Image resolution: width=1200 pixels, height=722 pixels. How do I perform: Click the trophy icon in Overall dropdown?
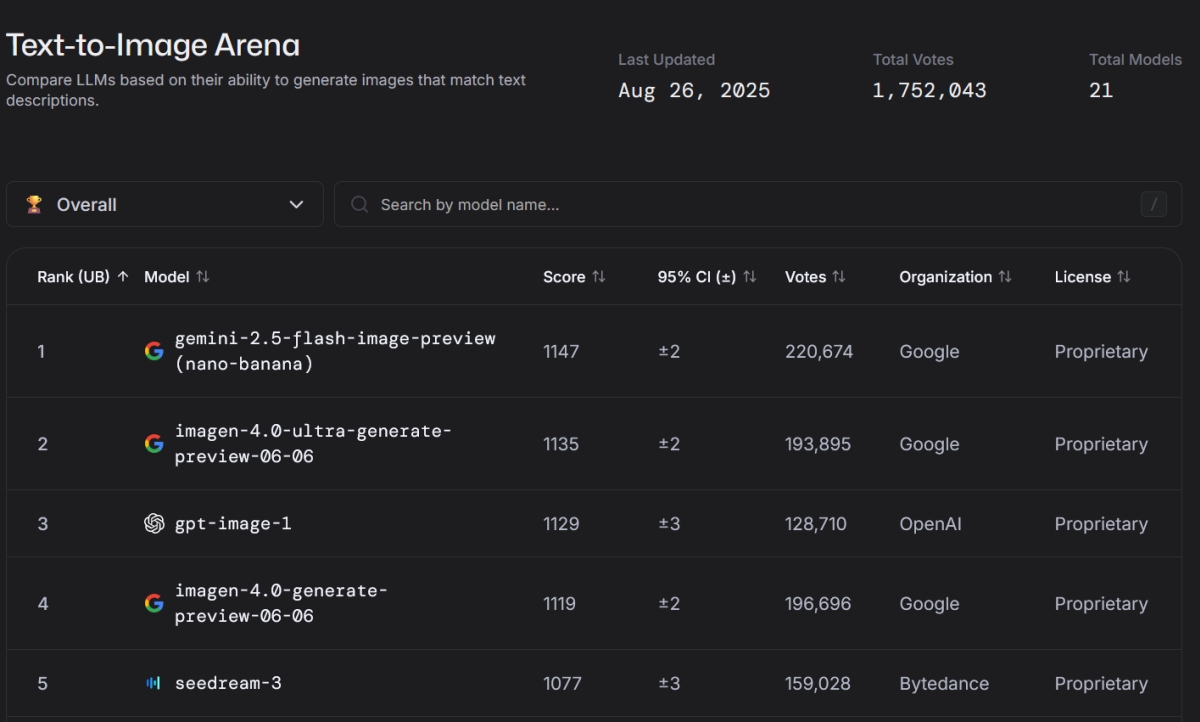pos(34,204)
